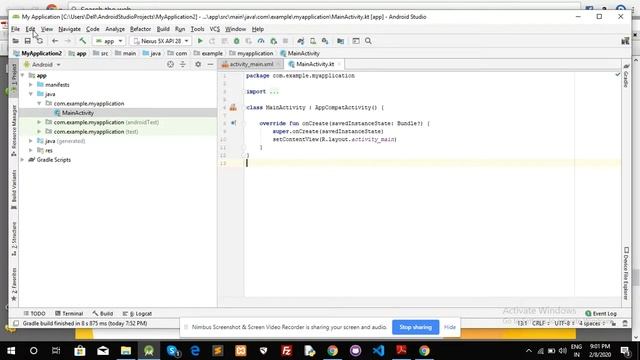The width and height of the screenshot is (640, 360).
Task: Click the scroll-from-source target icon in Project panel
Action: (x=170, y=64)
